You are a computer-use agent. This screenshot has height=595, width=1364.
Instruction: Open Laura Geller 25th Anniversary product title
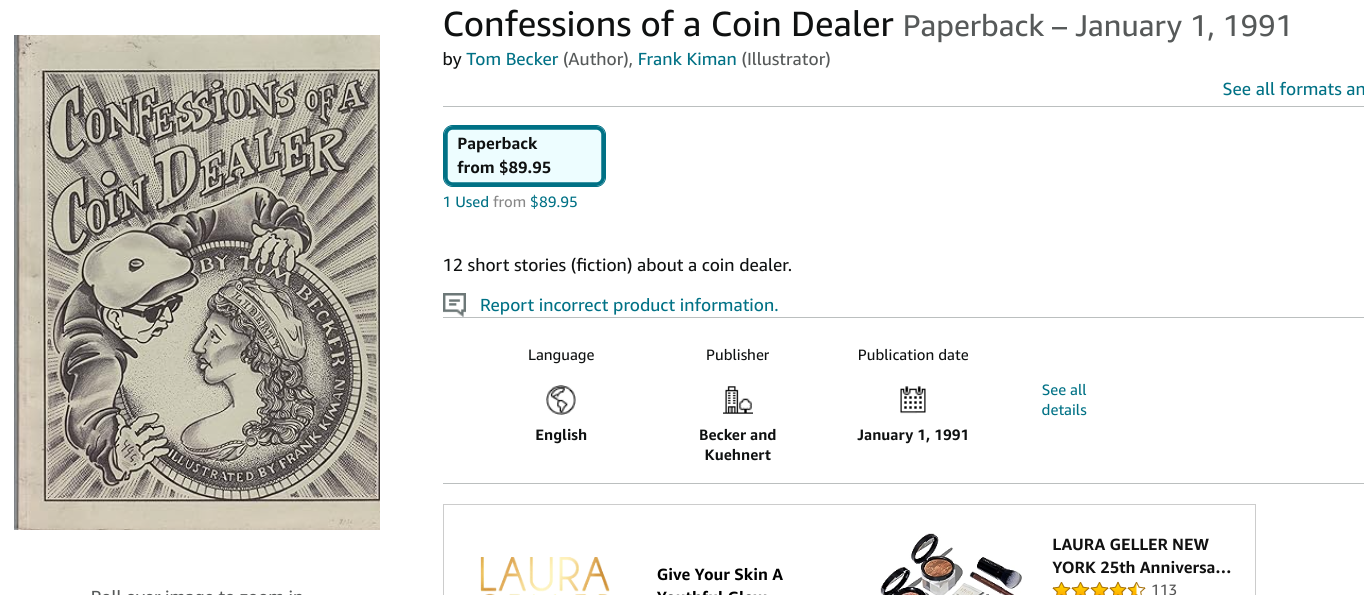[1141, 556]
